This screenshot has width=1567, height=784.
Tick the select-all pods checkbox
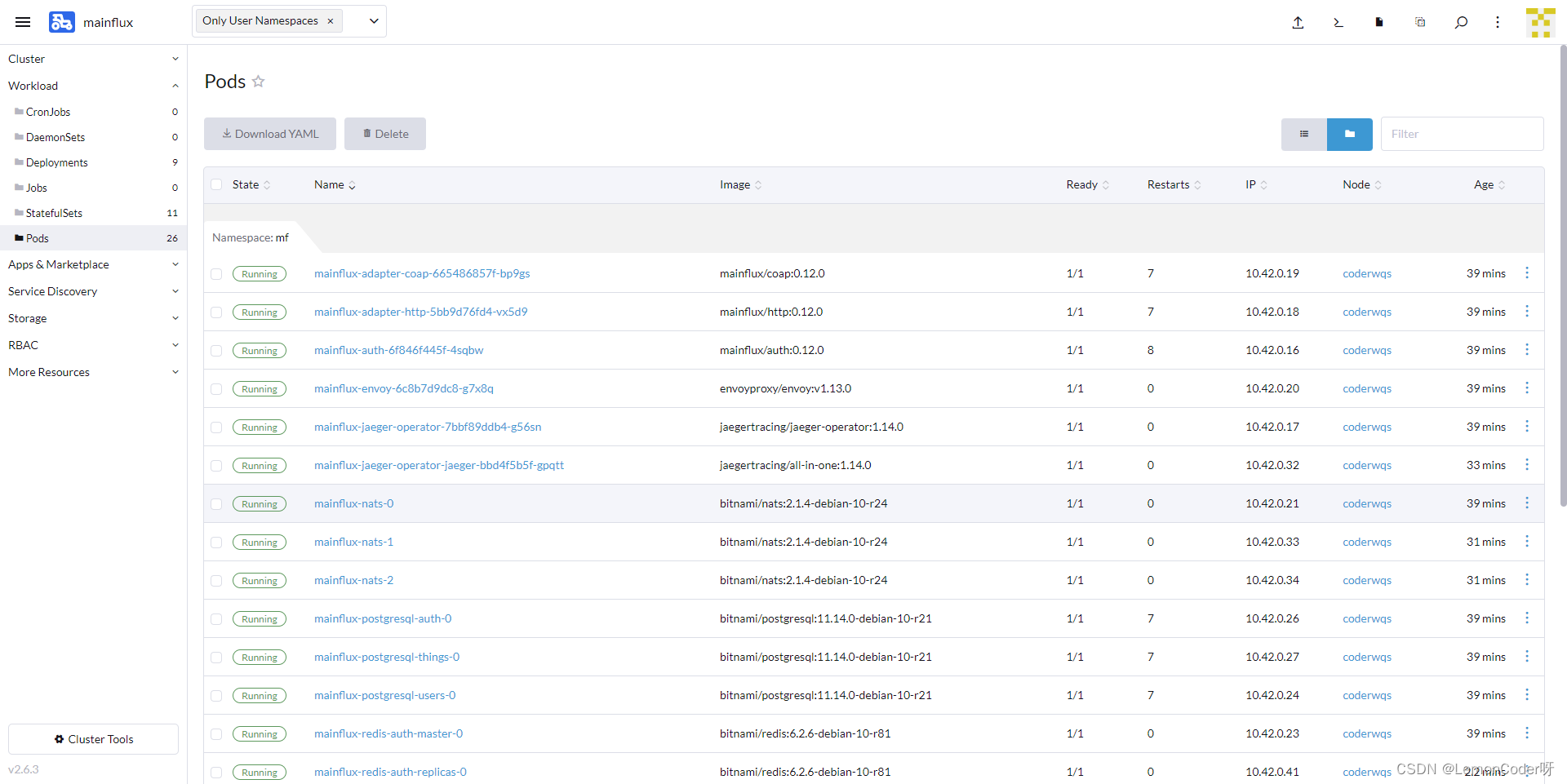216,184
